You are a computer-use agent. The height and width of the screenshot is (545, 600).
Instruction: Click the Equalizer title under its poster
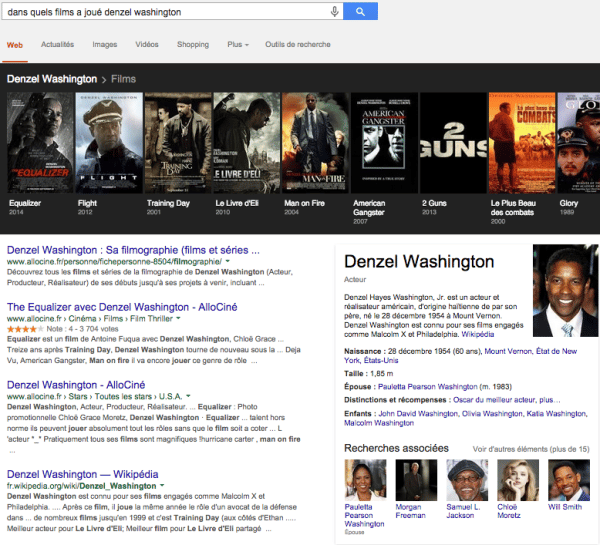(x=25, y=203)
